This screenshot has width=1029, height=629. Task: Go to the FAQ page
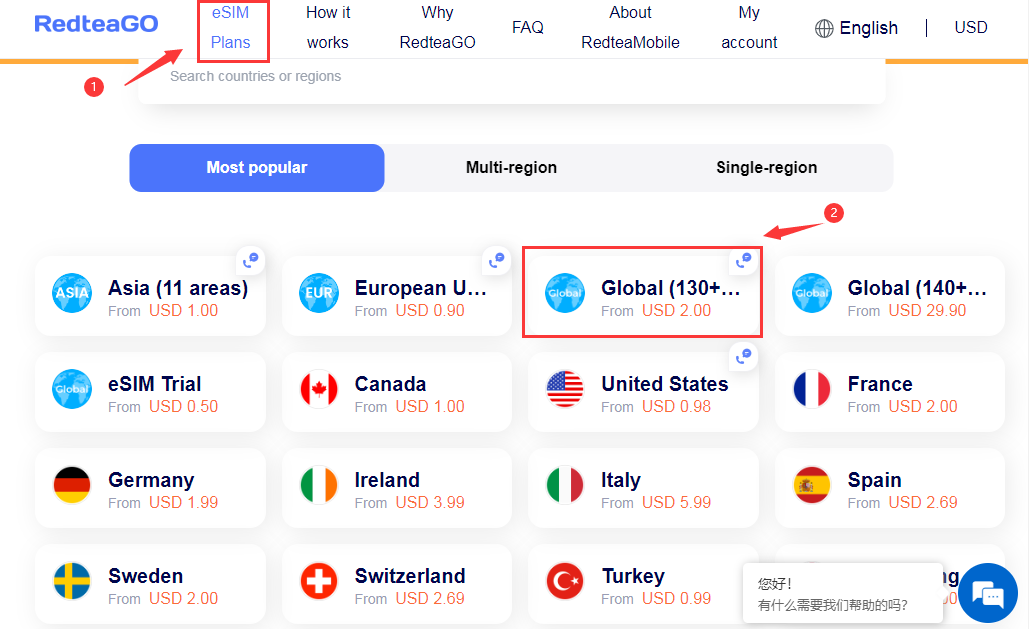tap(528, 28)
